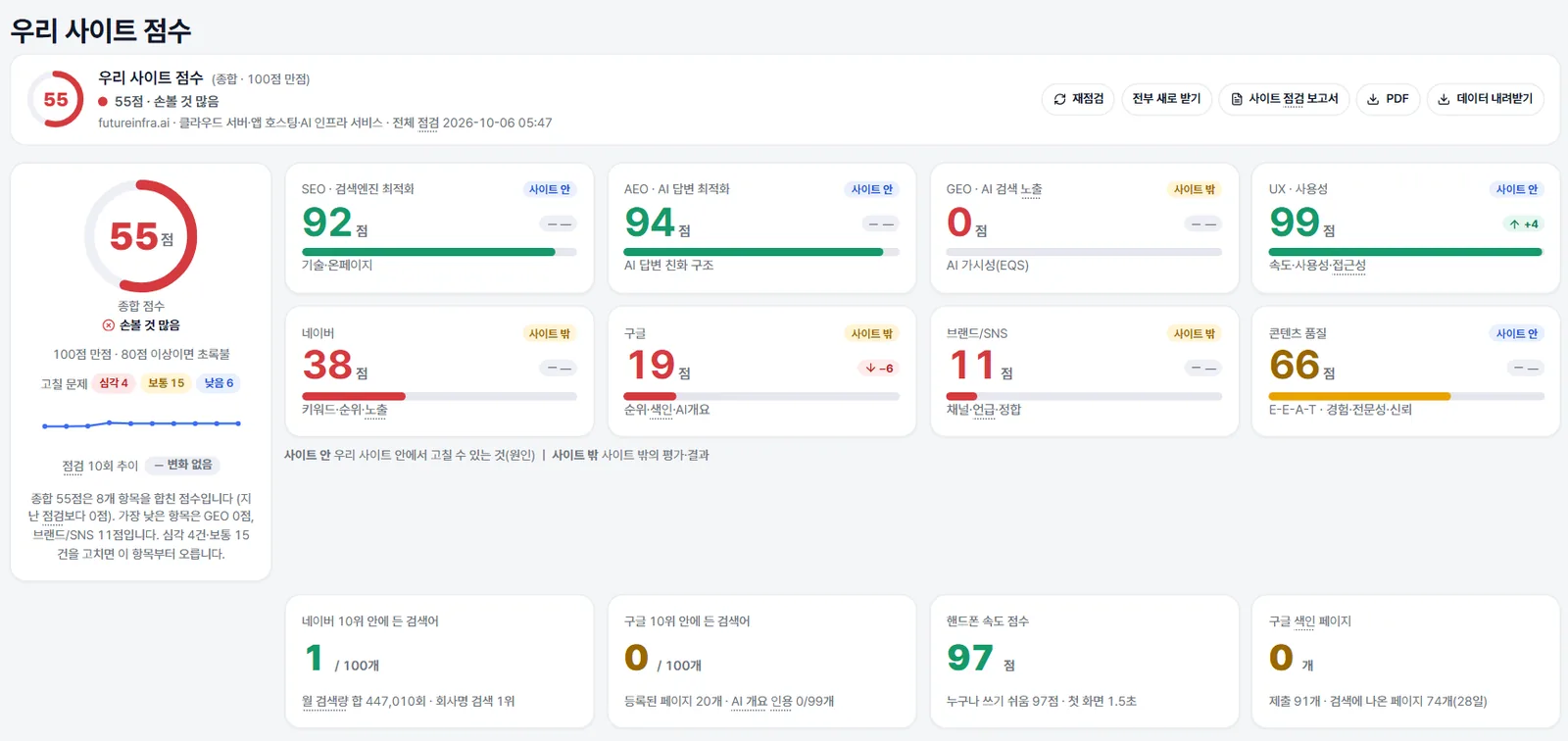Image resolution: width=1568 pixels, height=741 pixels.
Task: Select the 보통 15 issue chip
Action: 166,383
